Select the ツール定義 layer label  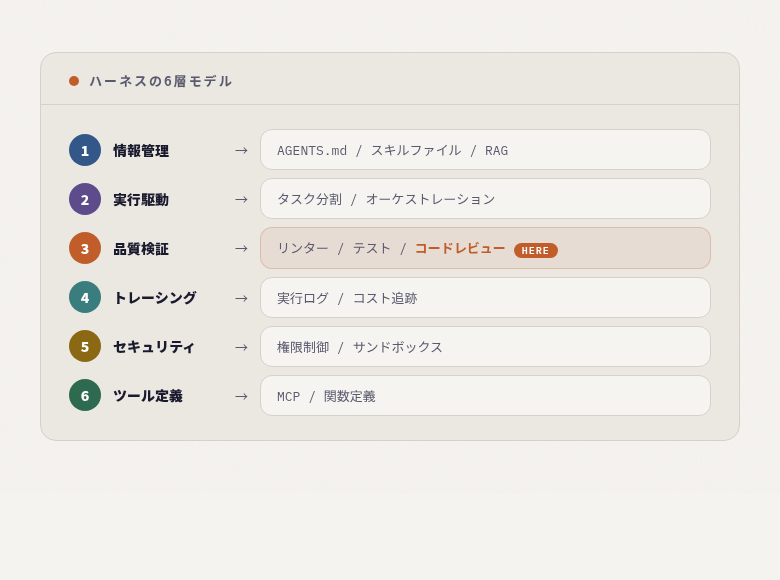pyautogui.click(x=148, y=395)
